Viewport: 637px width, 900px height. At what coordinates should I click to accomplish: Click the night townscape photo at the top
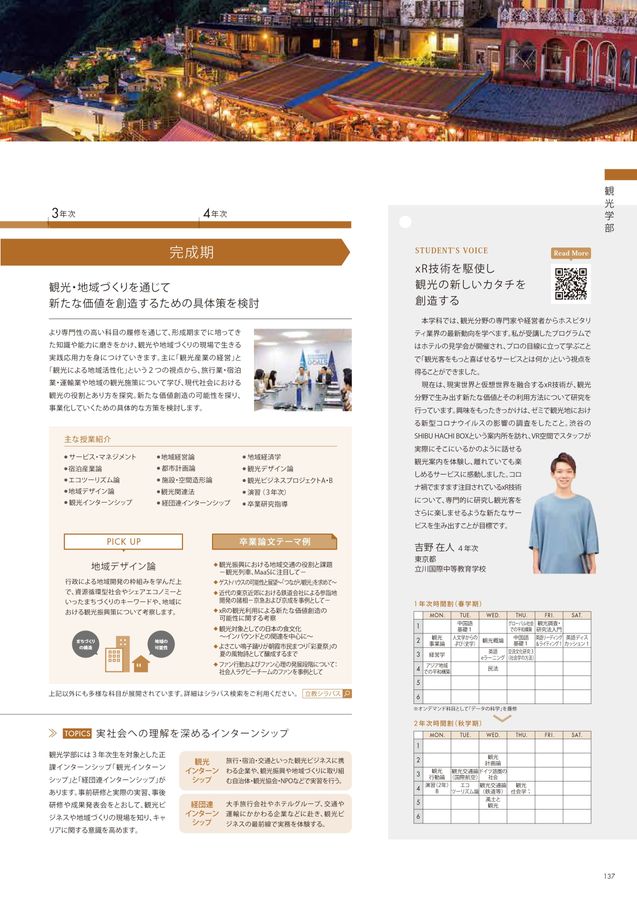coord(318,70)
